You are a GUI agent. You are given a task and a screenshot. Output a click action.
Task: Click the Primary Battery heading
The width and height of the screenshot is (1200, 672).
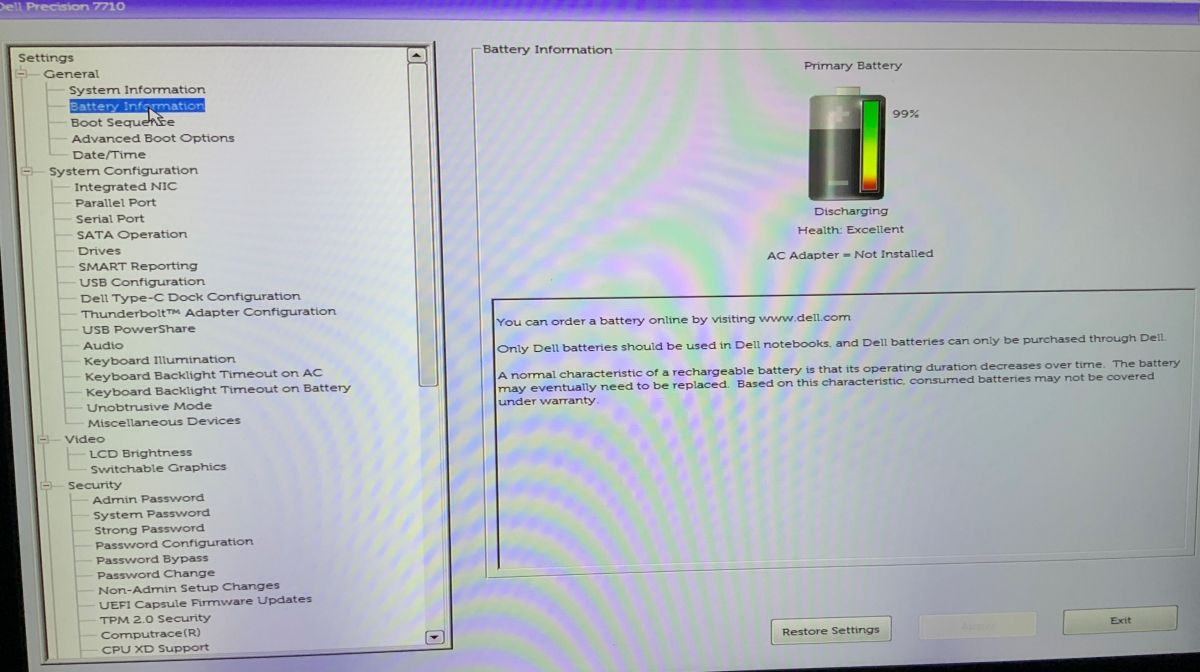pos(853,66)
